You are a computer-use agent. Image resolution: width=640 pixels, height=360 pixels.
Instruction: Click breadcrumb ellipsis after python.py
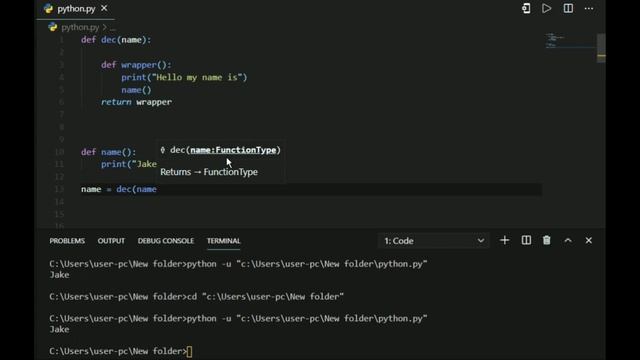(113, 28)
